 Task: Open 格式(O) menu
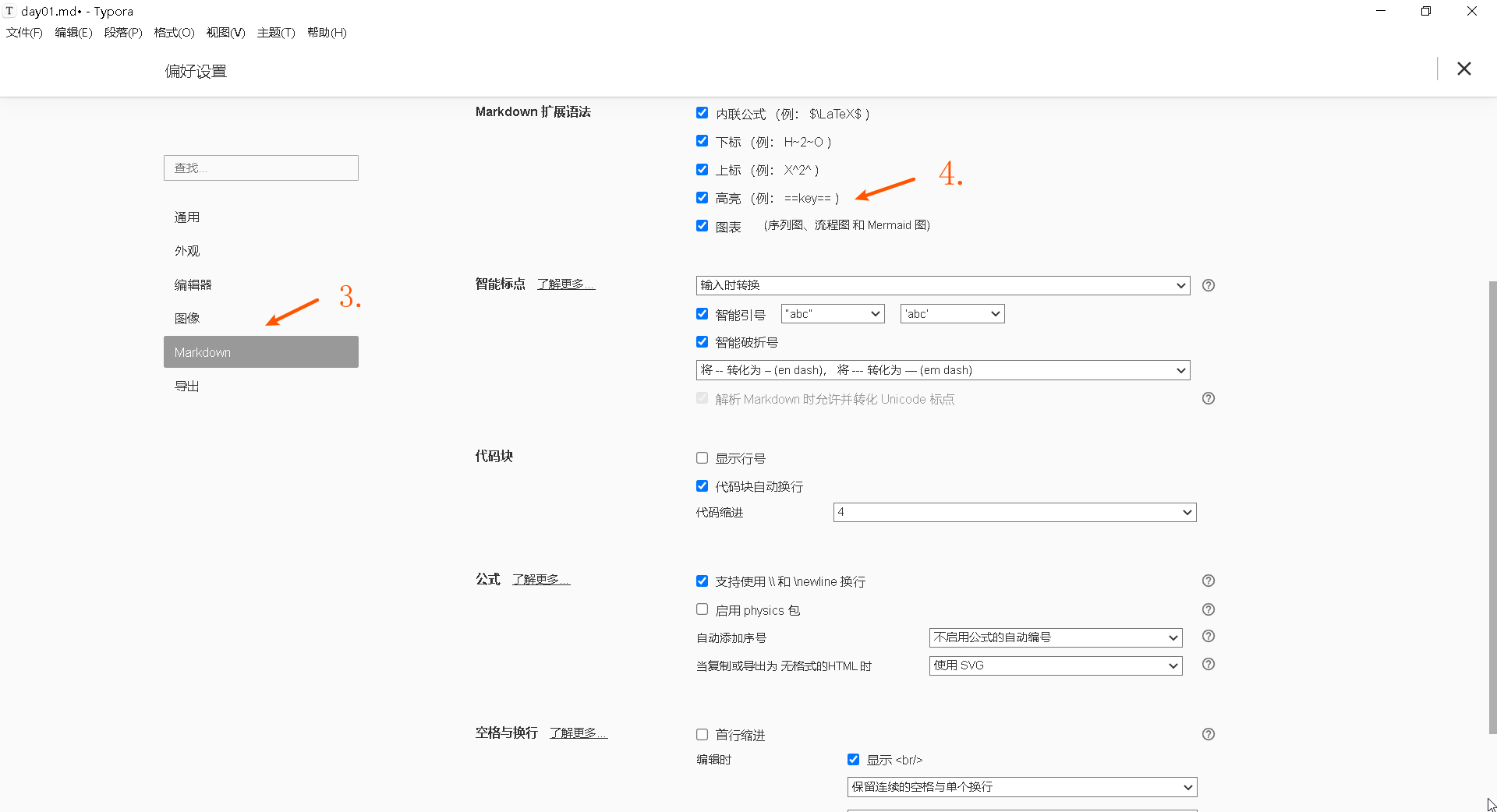point(174,33)
